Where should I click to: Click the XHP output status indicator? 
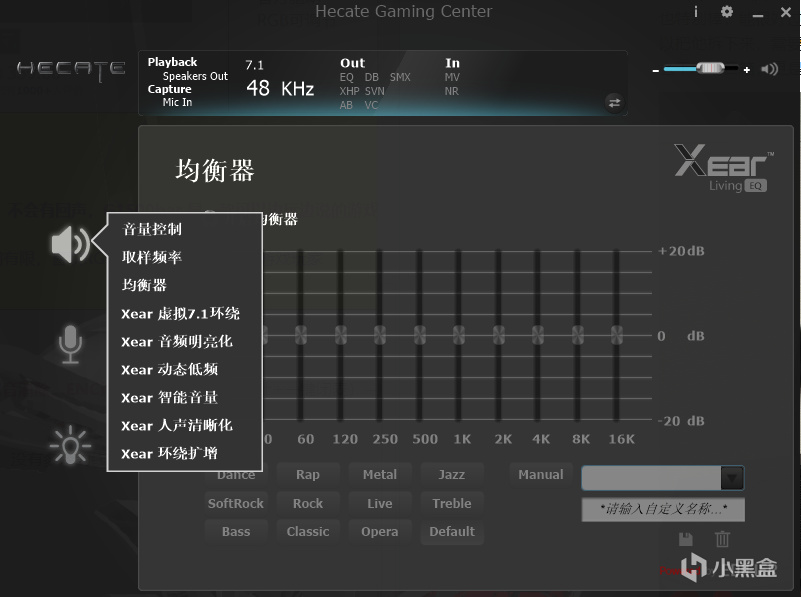click(x=349, y=91)
